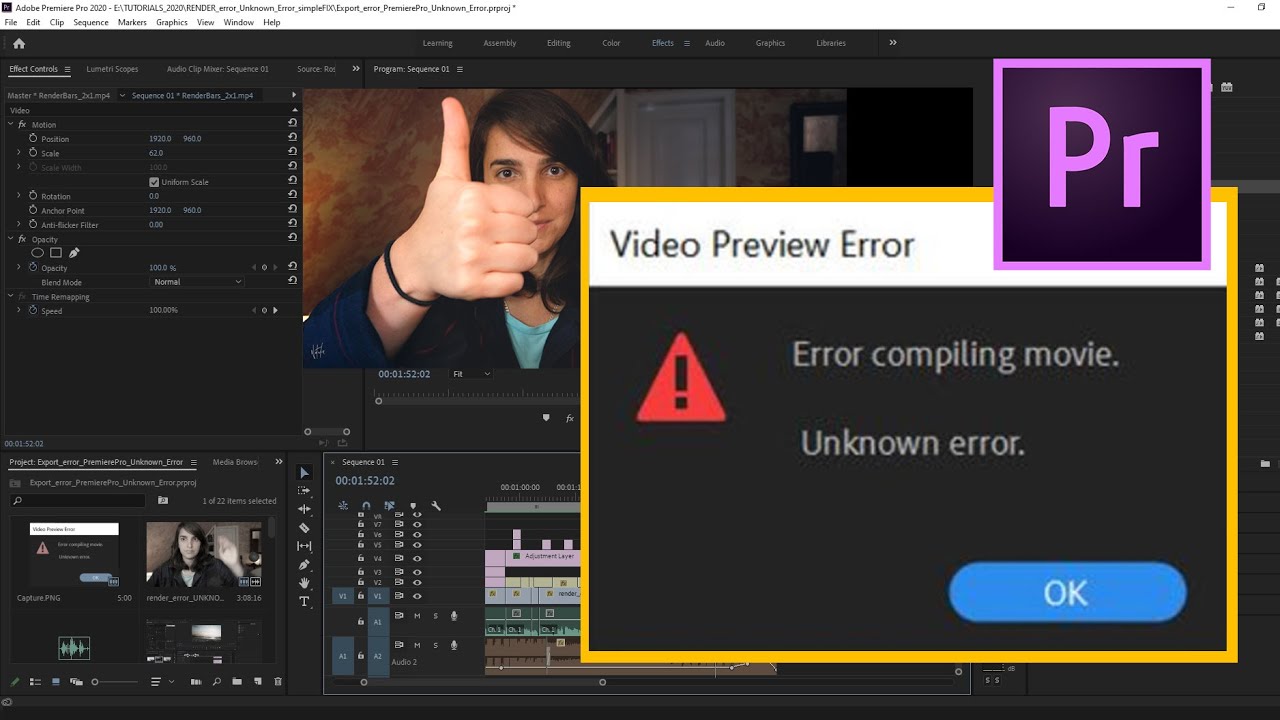Screen dimensions: 1280x720
Task: Reset Anchor Point parameter
Action: (x=292, y=210)
